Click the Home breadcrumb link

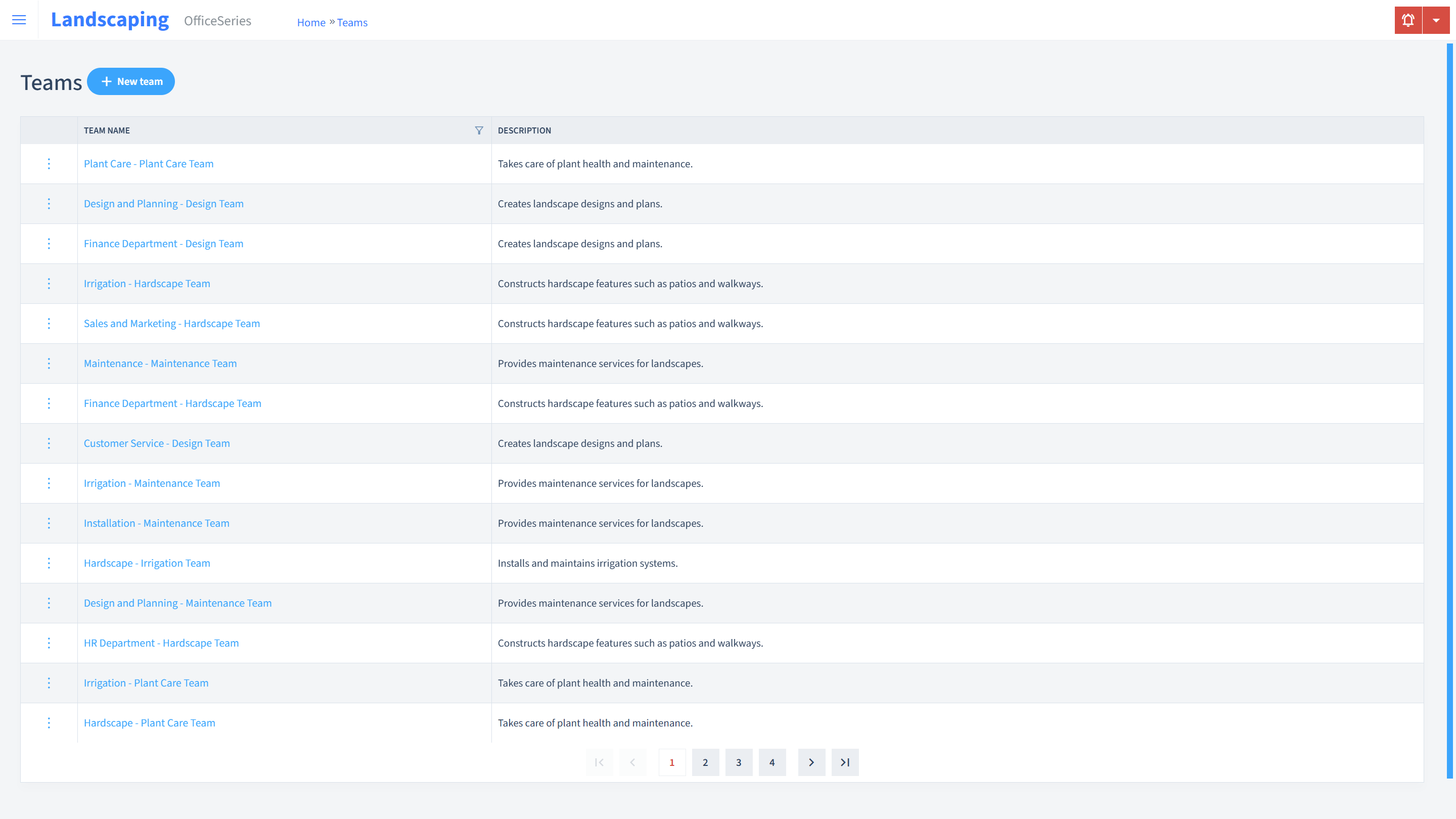pyautogui.click(x=310, y=22)
